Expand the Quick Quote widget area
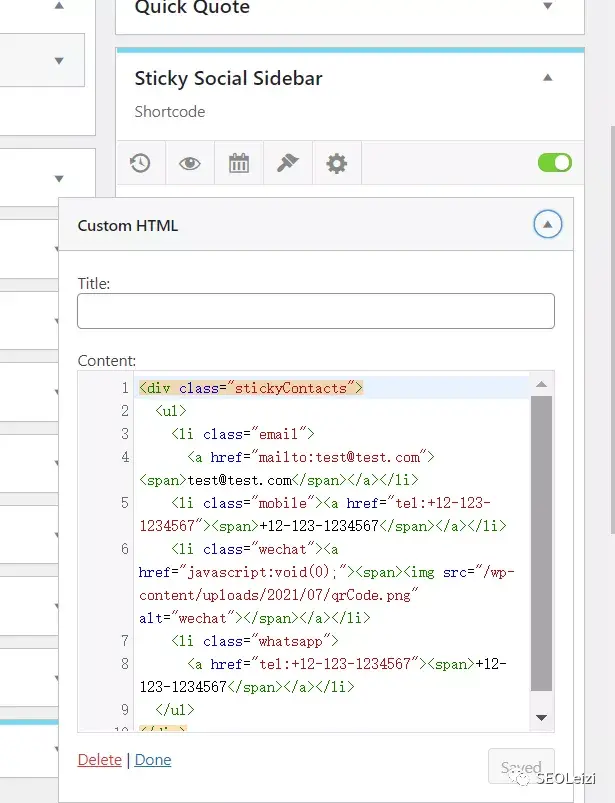 click(x=547, y=6)
